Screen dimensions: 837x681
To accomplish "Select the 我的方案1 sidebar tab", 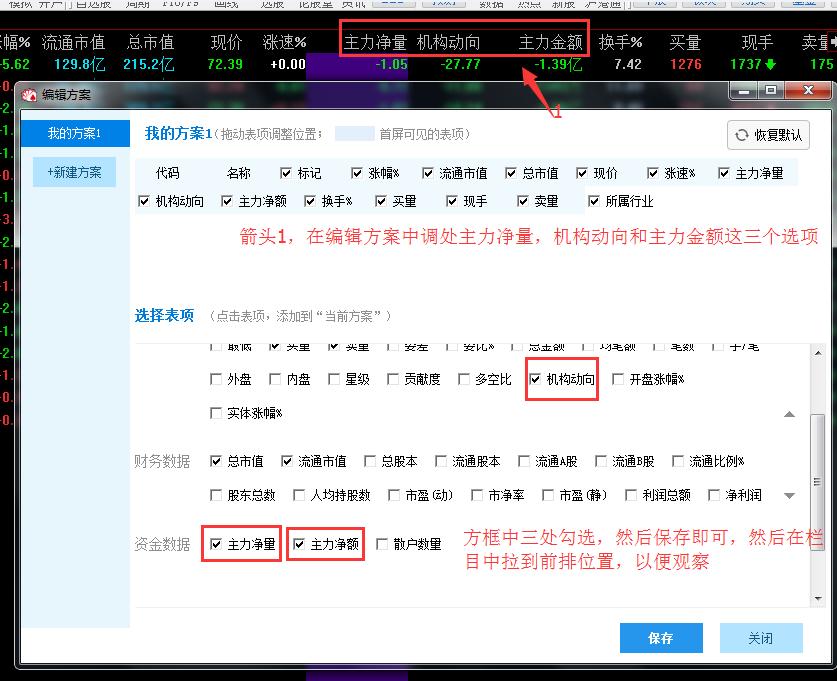I will (x=74, y=131).
